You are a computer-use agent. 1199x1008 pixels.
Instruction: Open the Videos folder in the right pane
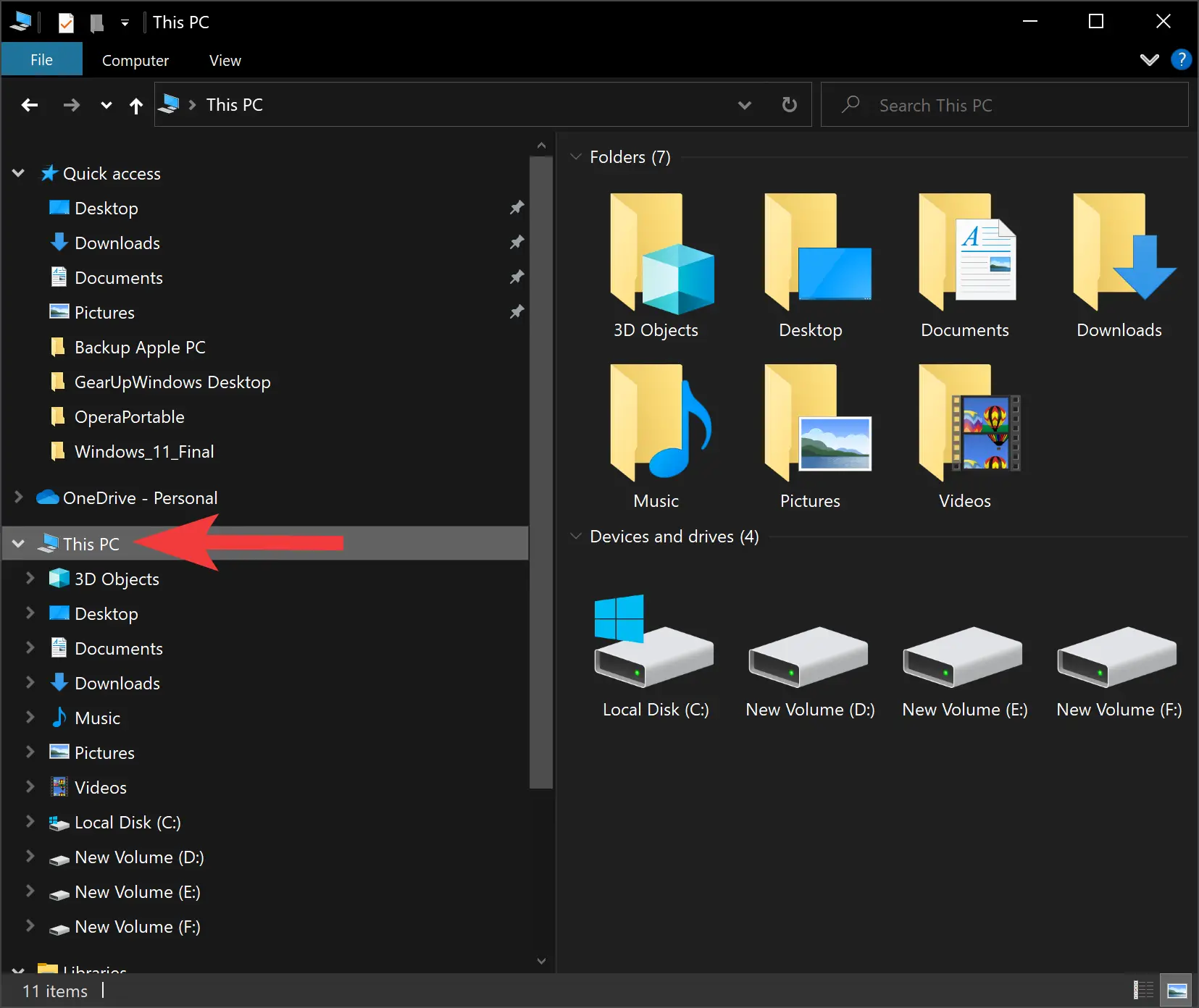tap(965, 431)
